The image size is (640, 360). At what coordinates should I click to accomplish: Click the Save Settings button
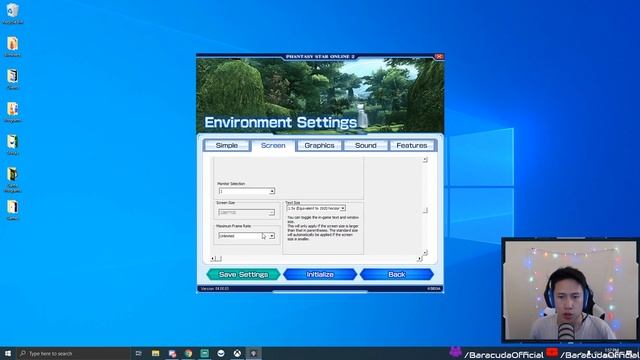tap(243, 274)
